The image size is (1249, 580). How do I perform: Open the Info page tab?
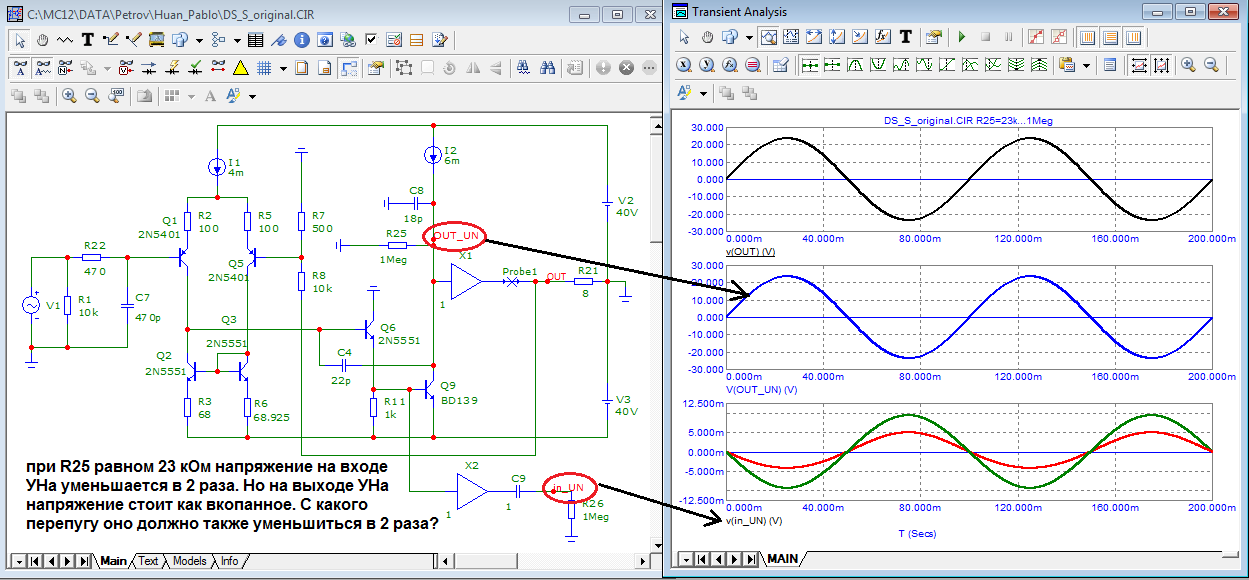(x=229, y=561)
